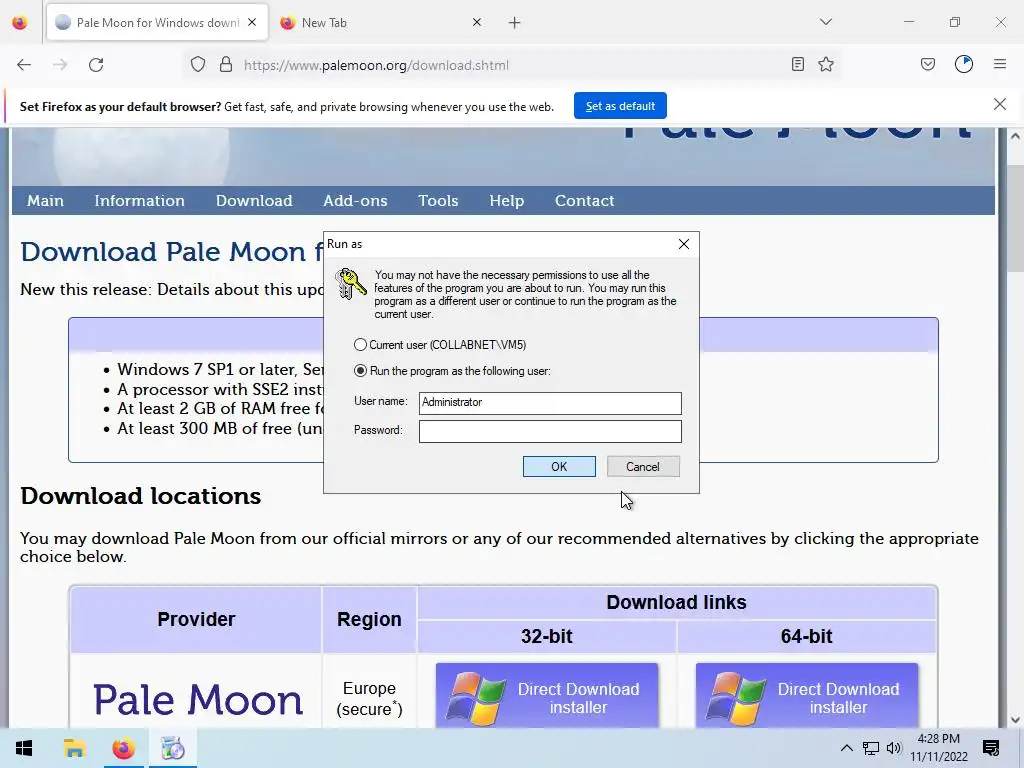Click the 64-bit Direct Download installer button
Viewport: 1024px width, 768px height.
[807, 696]
